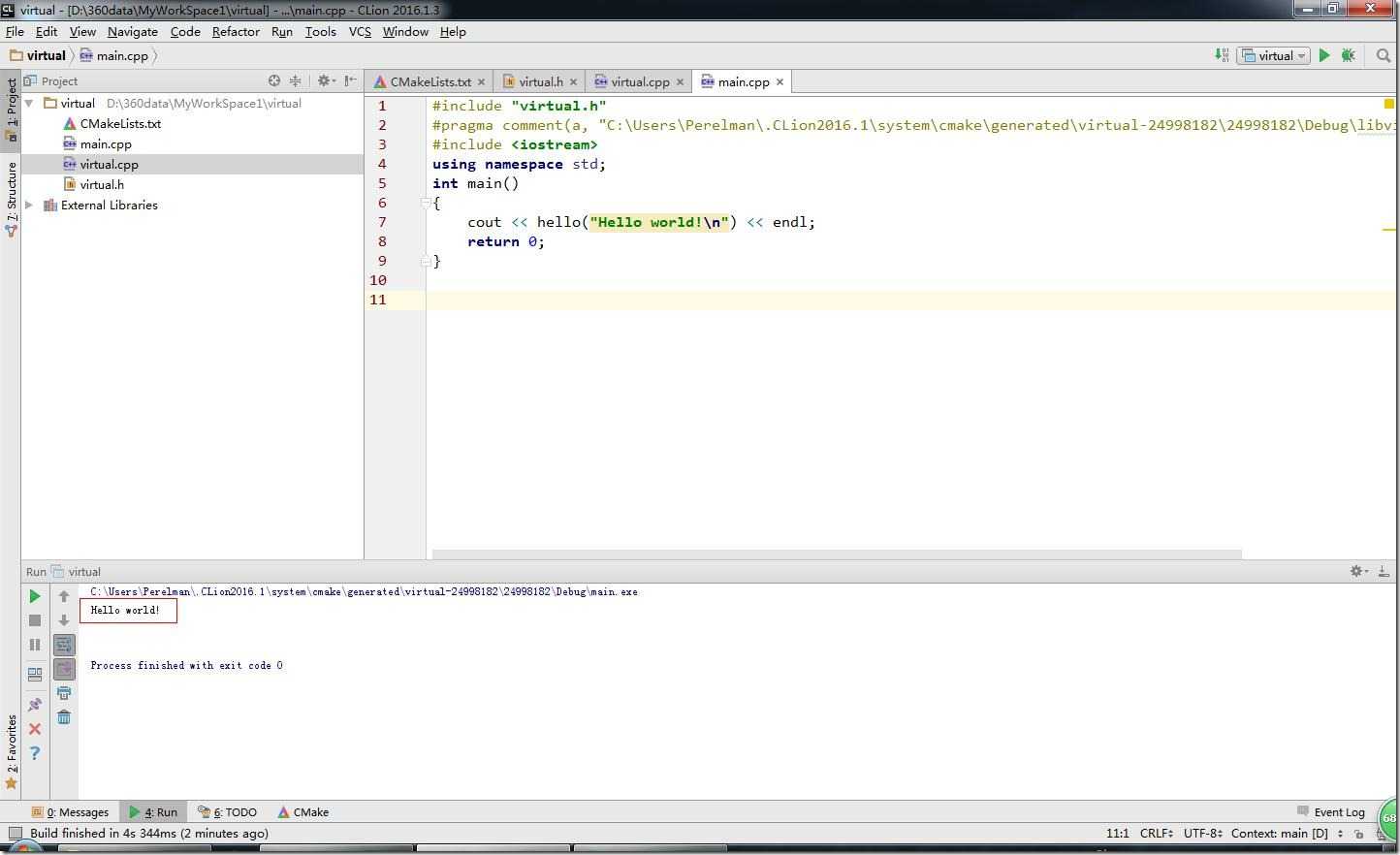Expand the External Libraries node
The height and width of the screenshot is (855, 1400).
29,205
